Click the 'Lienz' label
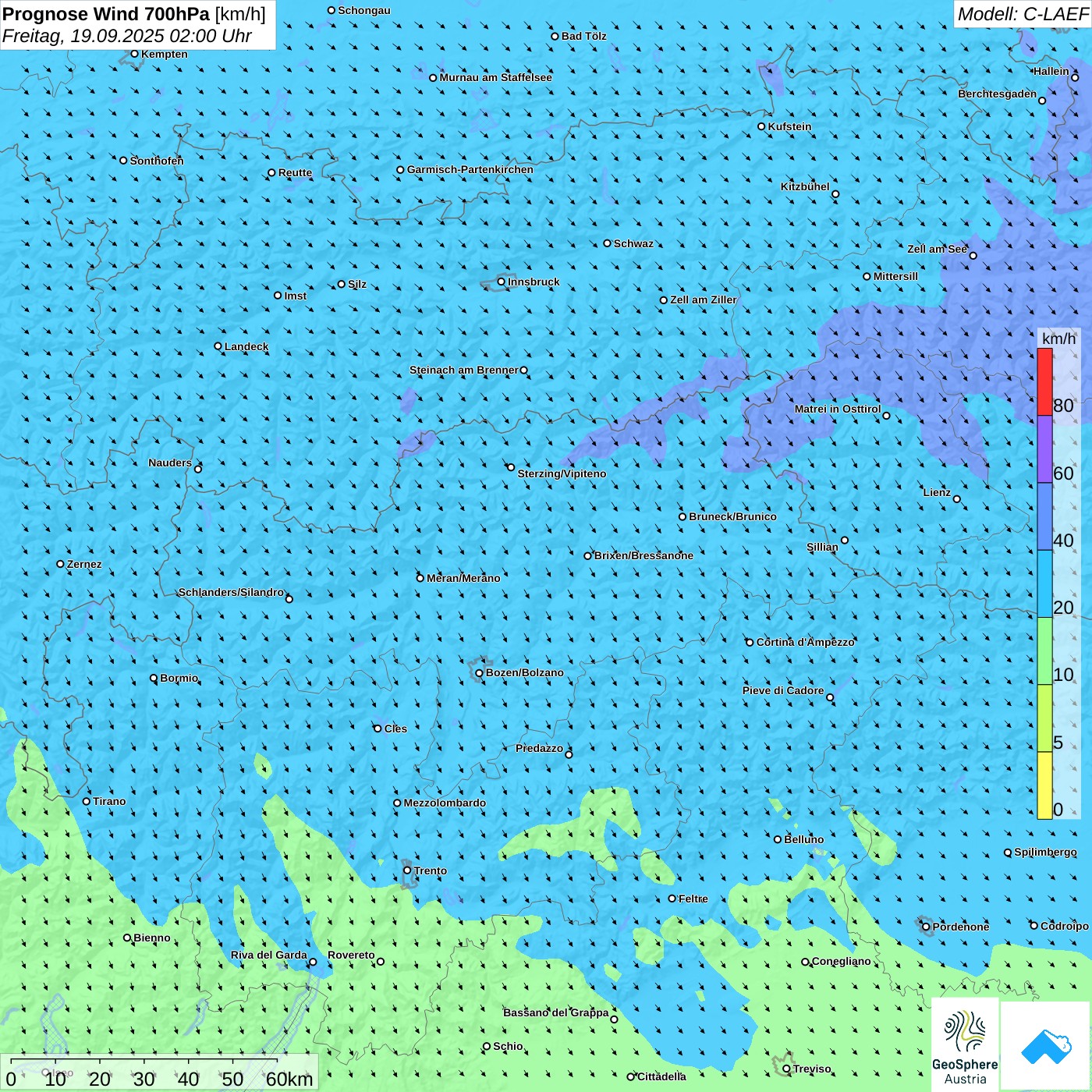The width and height of the screenshot is (1092, 1092). (x=937, y=492)
